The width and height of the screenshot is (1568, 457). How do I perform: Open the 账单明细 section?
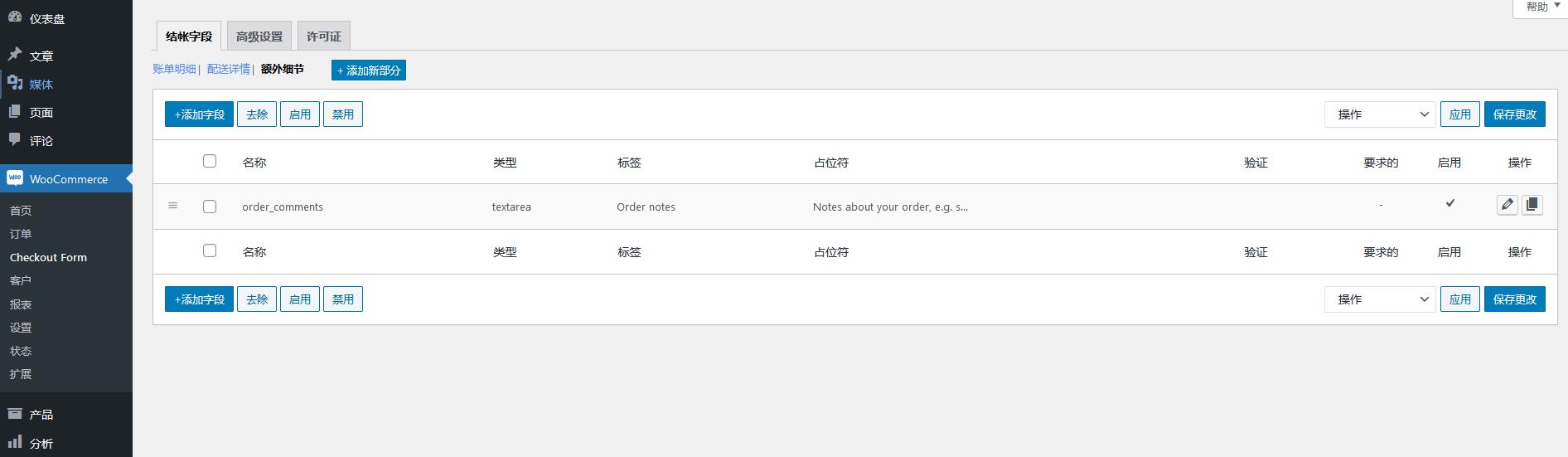(174, 69)
